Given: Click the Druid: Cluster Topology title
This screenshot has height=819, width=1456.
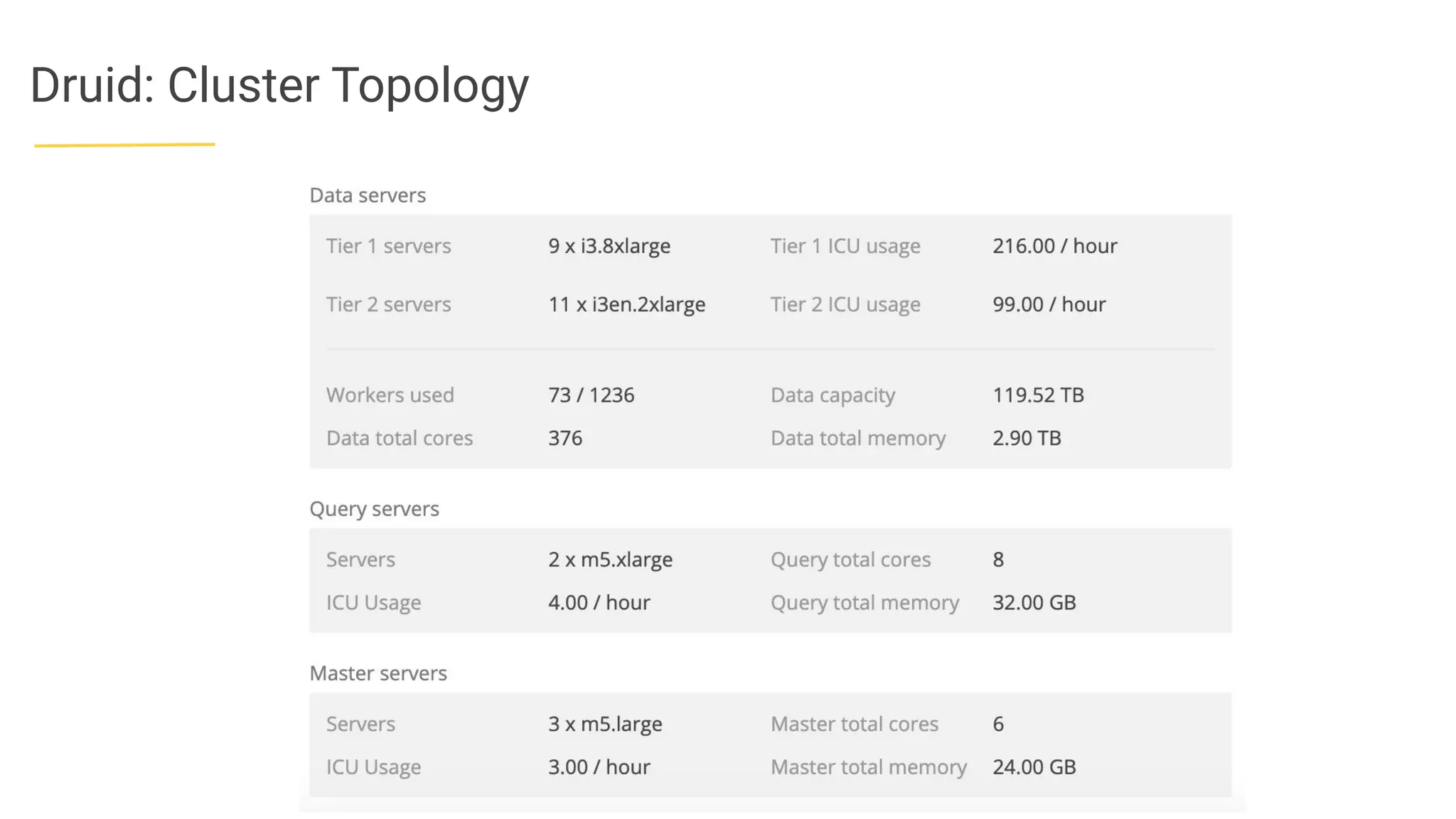Looking at the screenshot, I should tap(279, 86).
